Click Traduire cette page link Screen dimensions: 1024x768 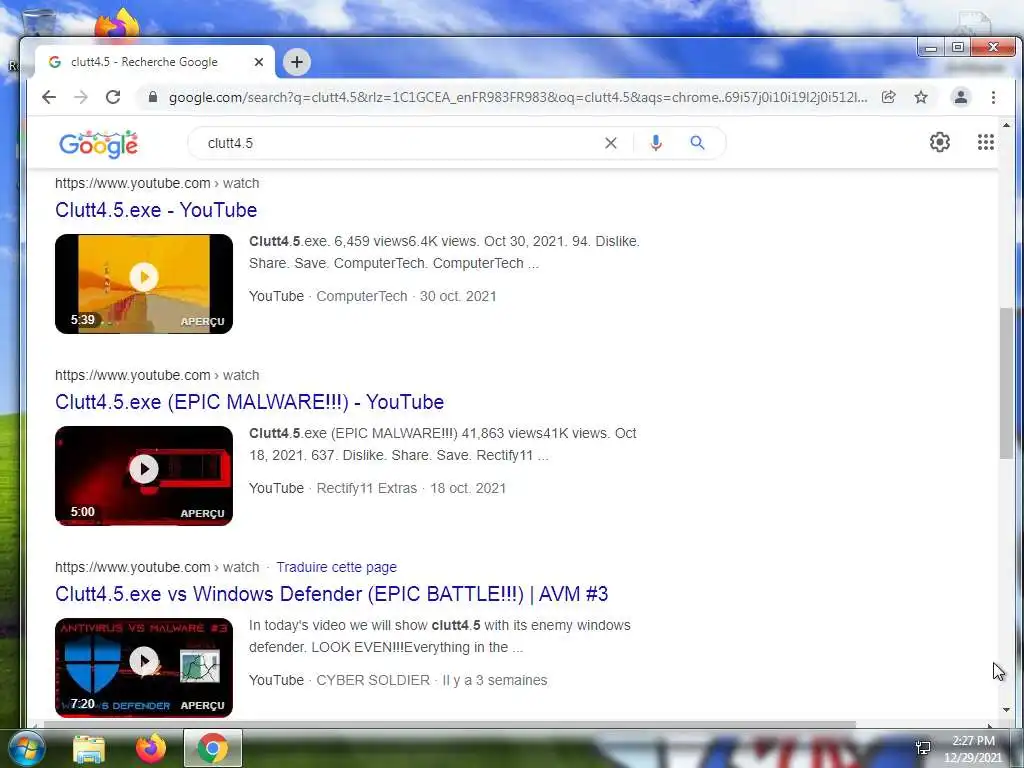(x=336, y=568)
